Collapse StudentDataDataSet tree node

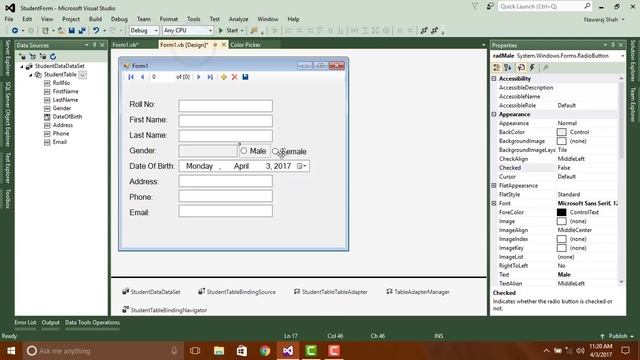22,66
